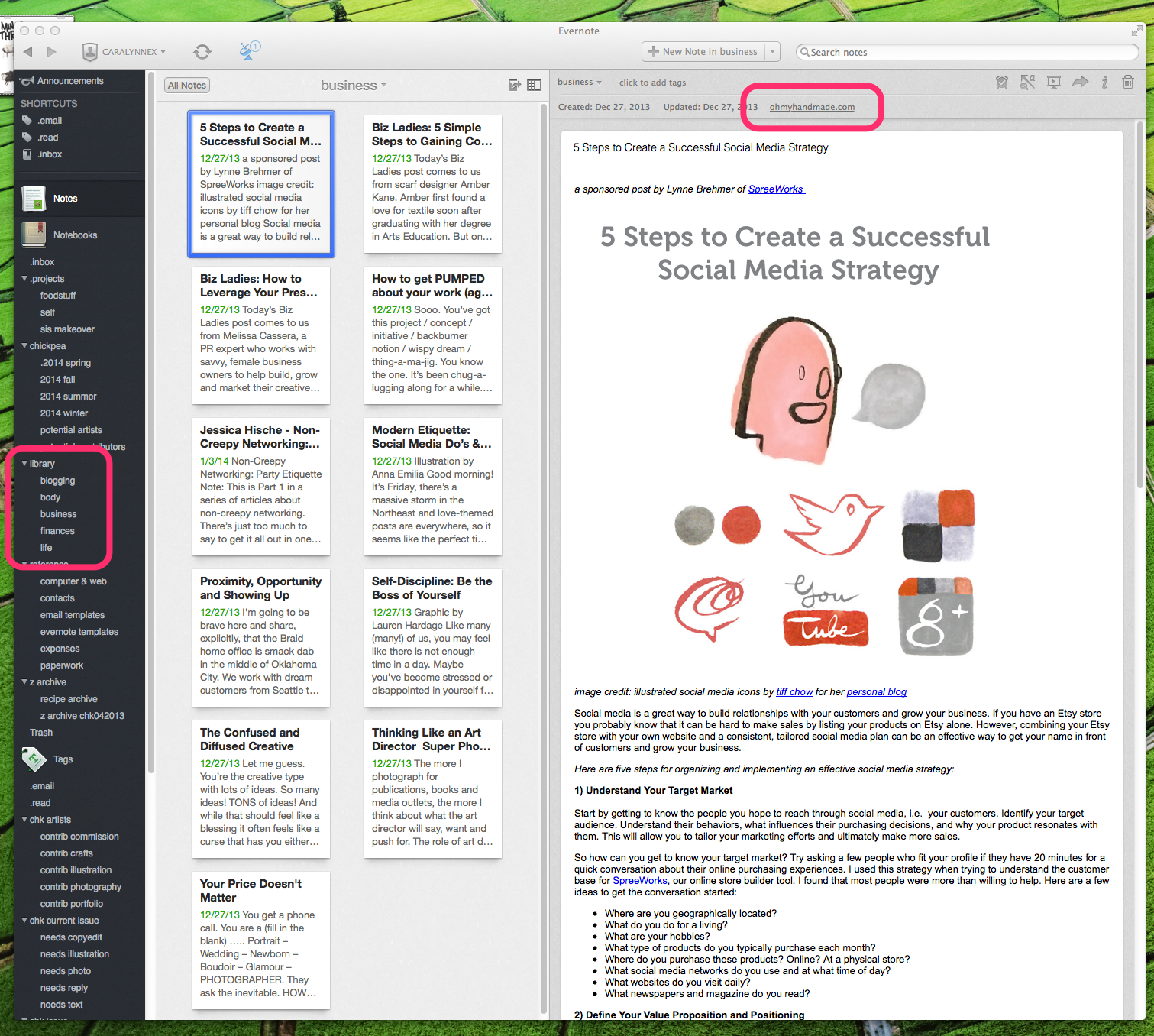Screen dimensions: 1154x1036
Task: Open the Biz Ladies: 5 Simple Steps note
Action: pos(432,183)
